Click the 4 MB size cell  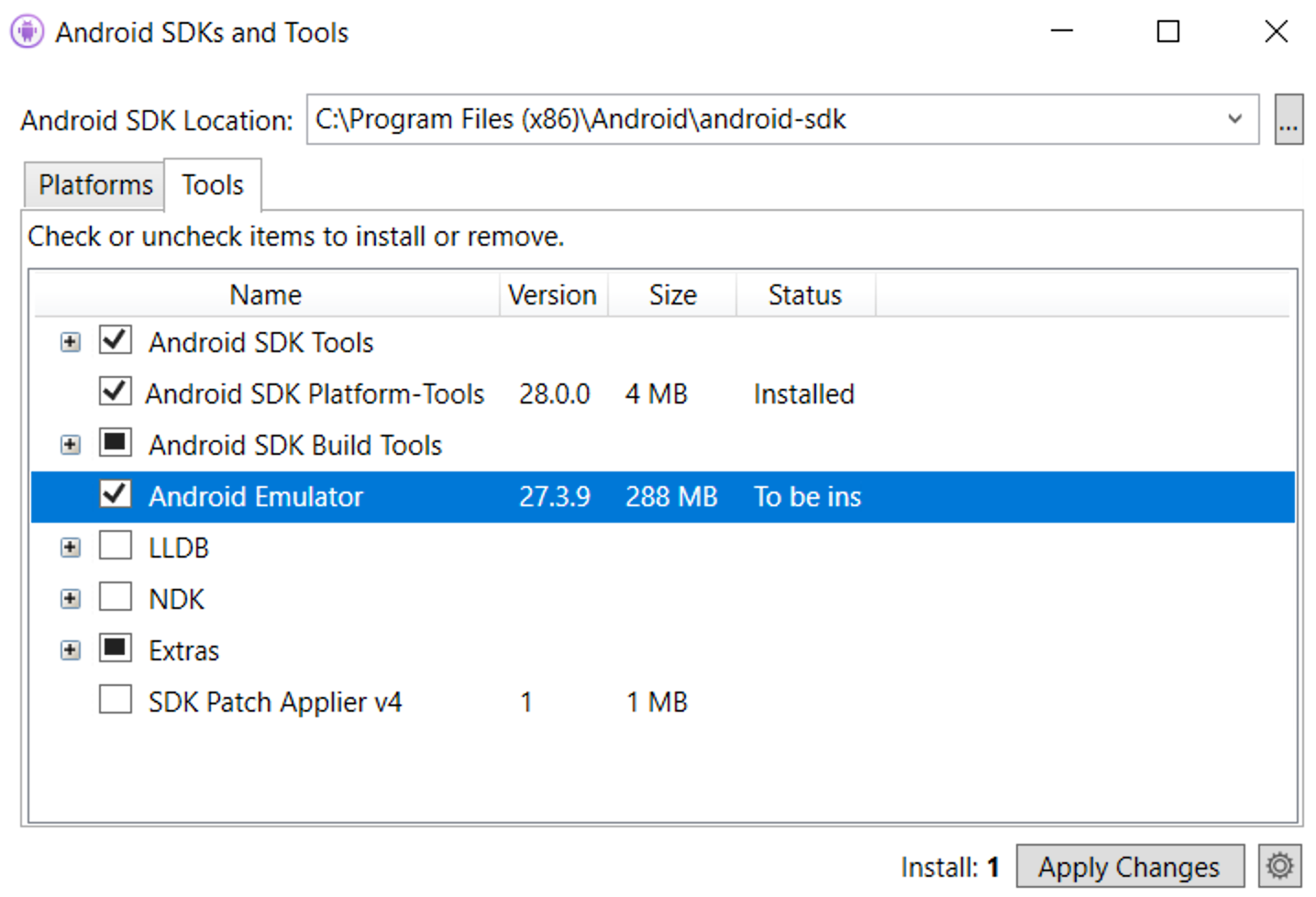click(657, 393)
